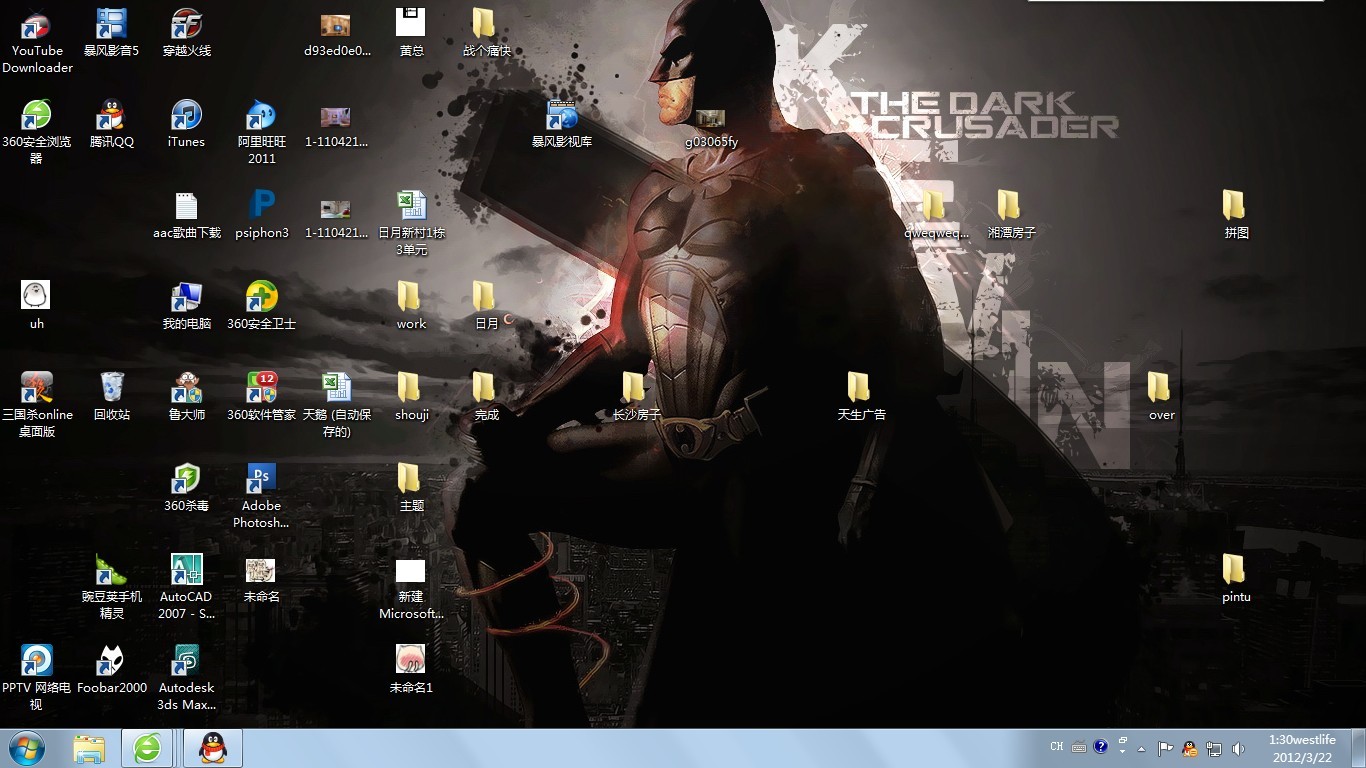Click the clock showing 2012/3/22

[x=1302, y=748]
